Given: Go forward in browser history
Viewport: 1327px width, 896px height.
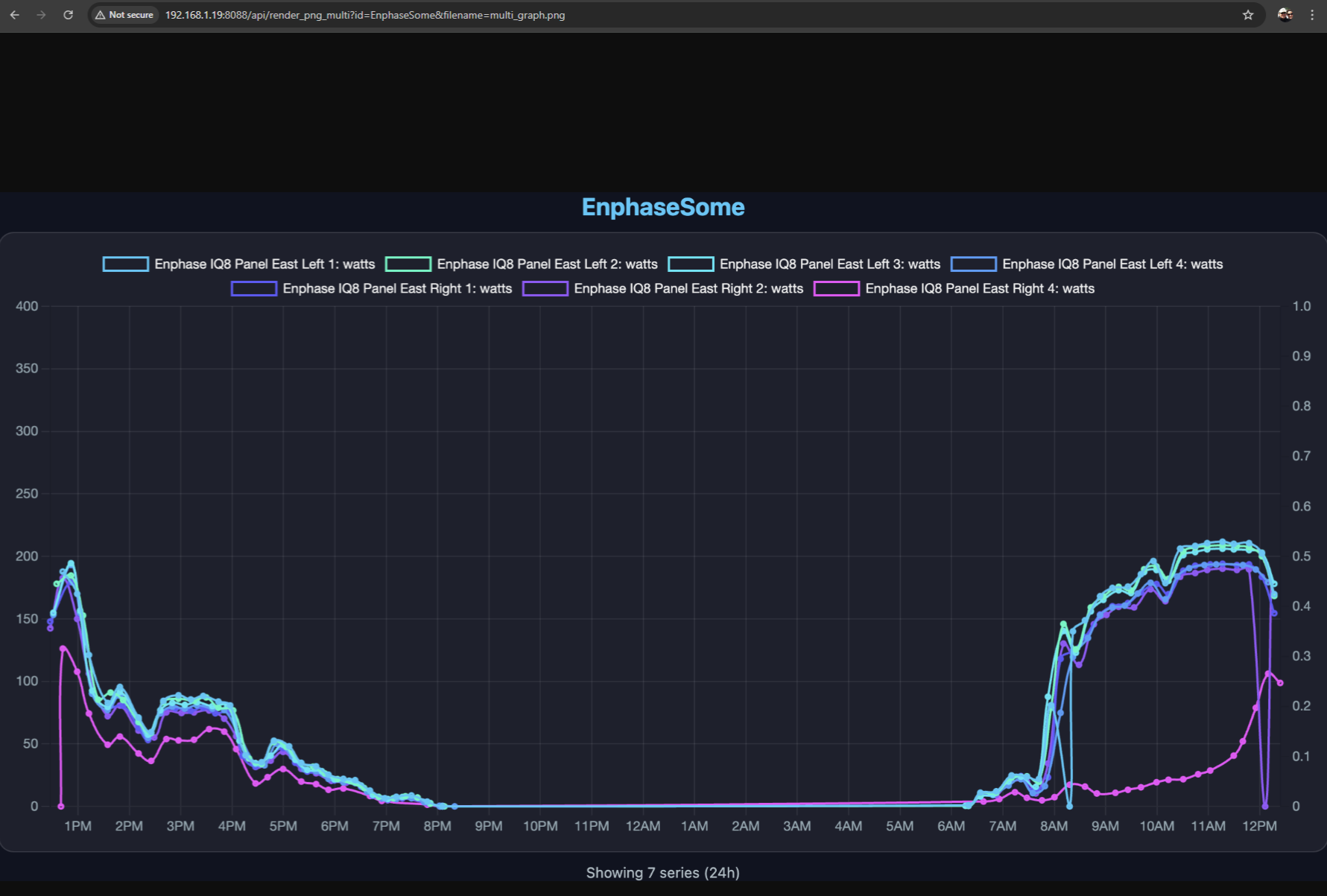Looking at the screenshot, I should coord(41,15).
